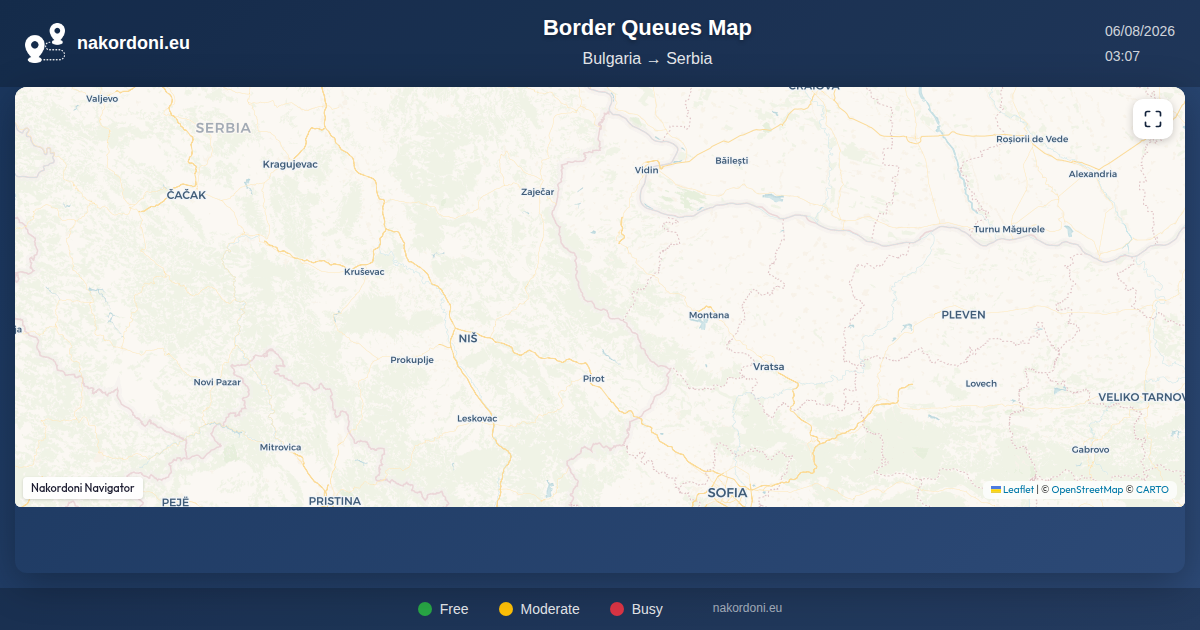Screen dimensions: 1200x630
Task: Click the Bulgaria → Serbia subtitle
Action: point(647,59)
